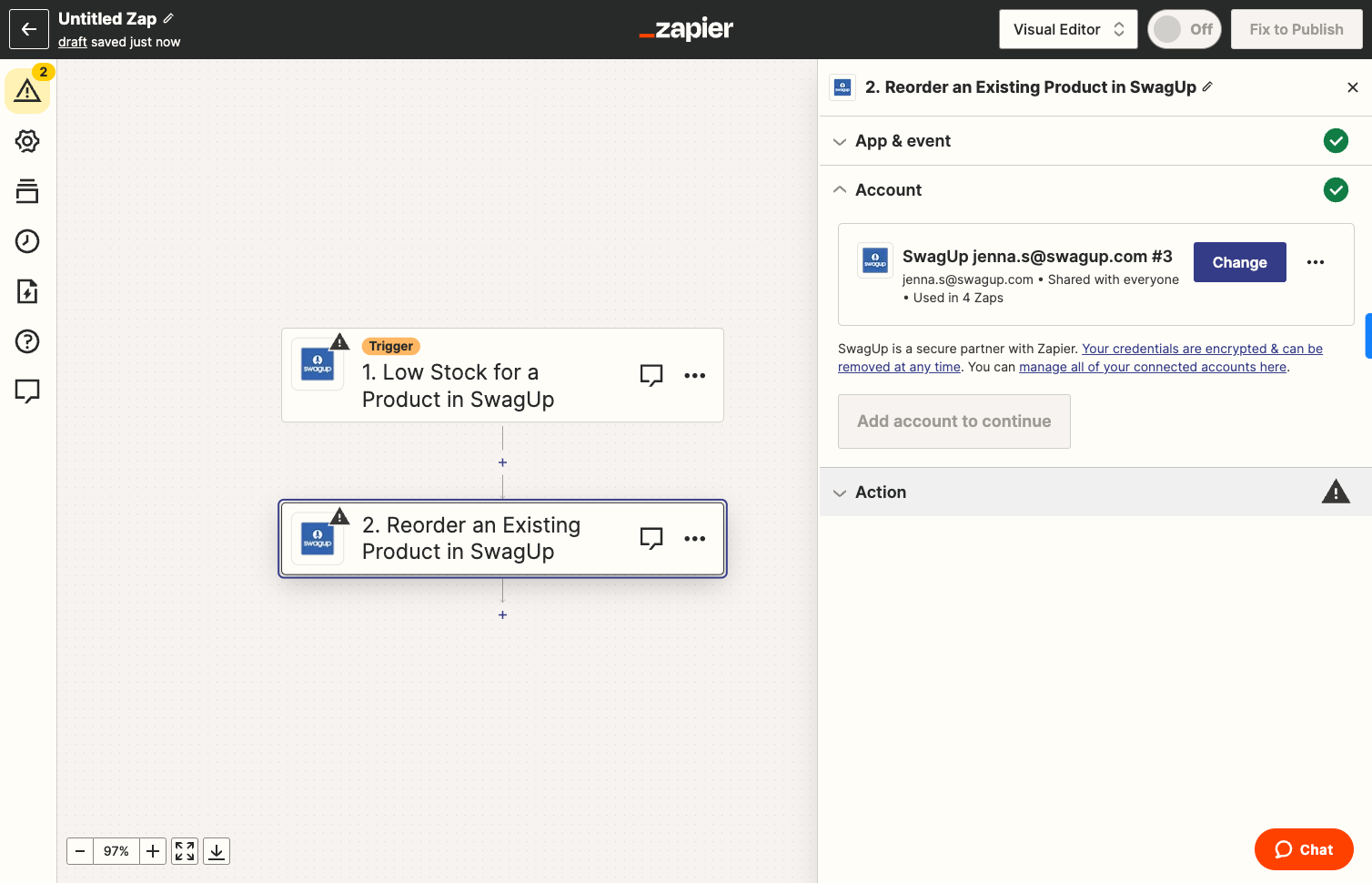This screenshot has height=883, width=1372.
Task: Expand the App & event section
Action: click(x=1095, y=141)
